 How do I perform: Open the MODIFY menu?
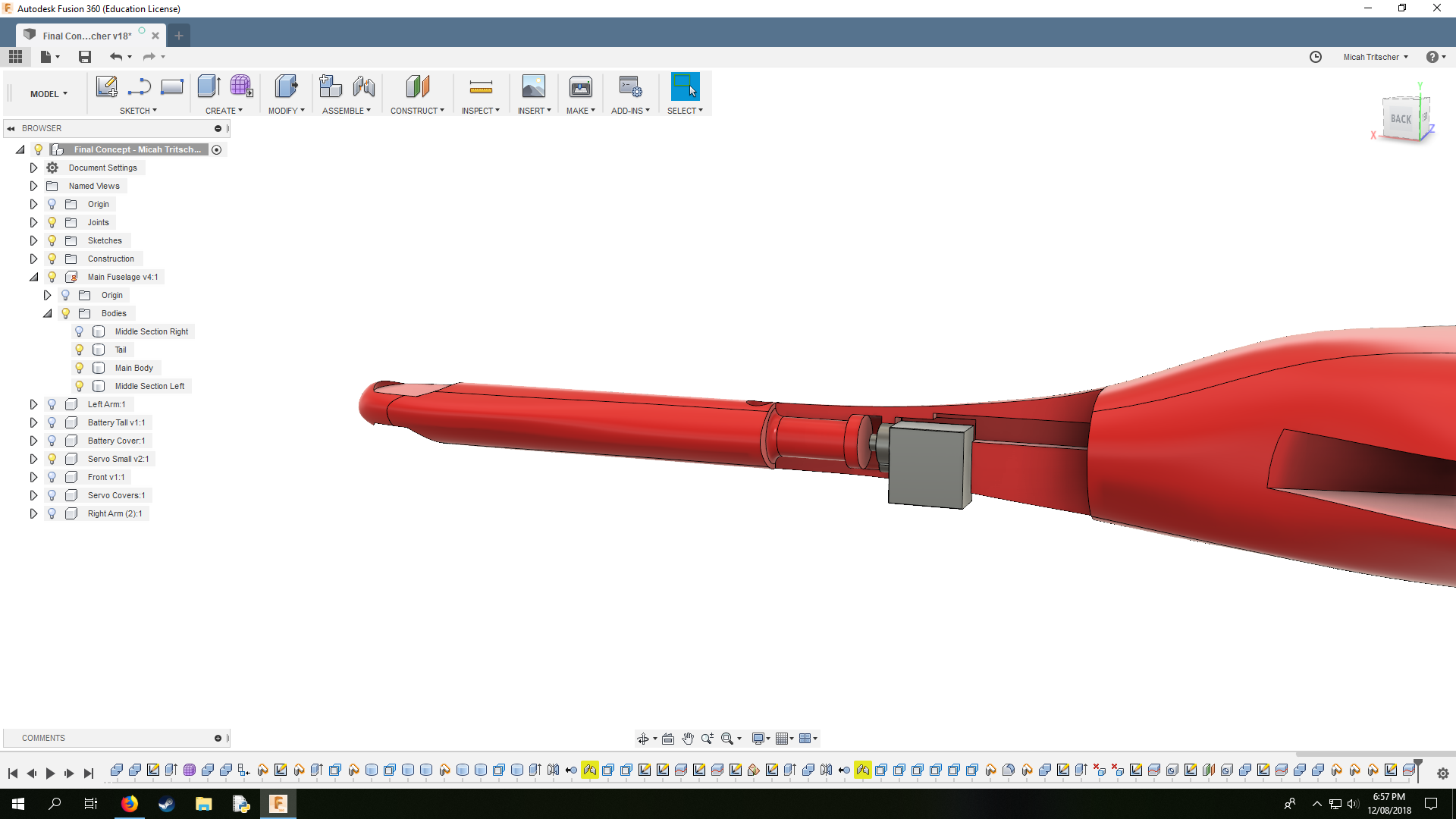[286, 111]
